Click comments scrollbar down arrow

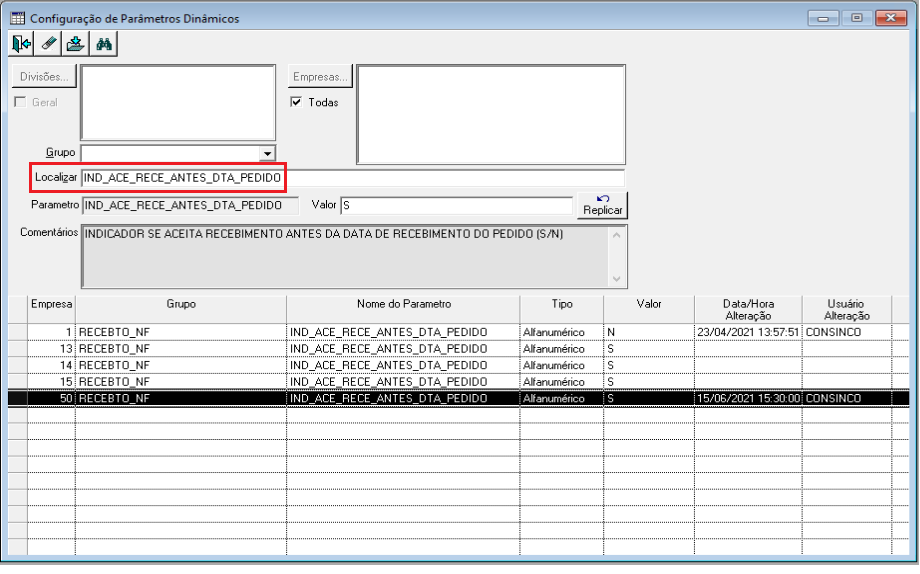click(616, 279)
